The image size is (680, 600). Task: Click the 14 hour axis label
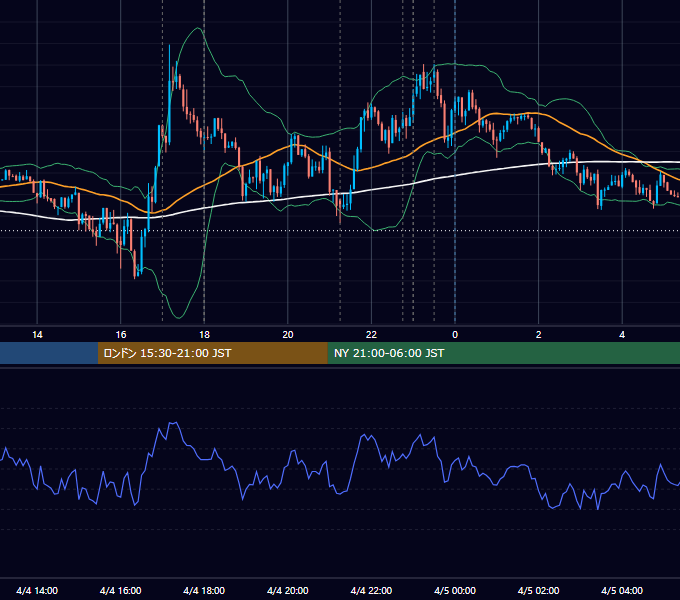click(37, 335)
